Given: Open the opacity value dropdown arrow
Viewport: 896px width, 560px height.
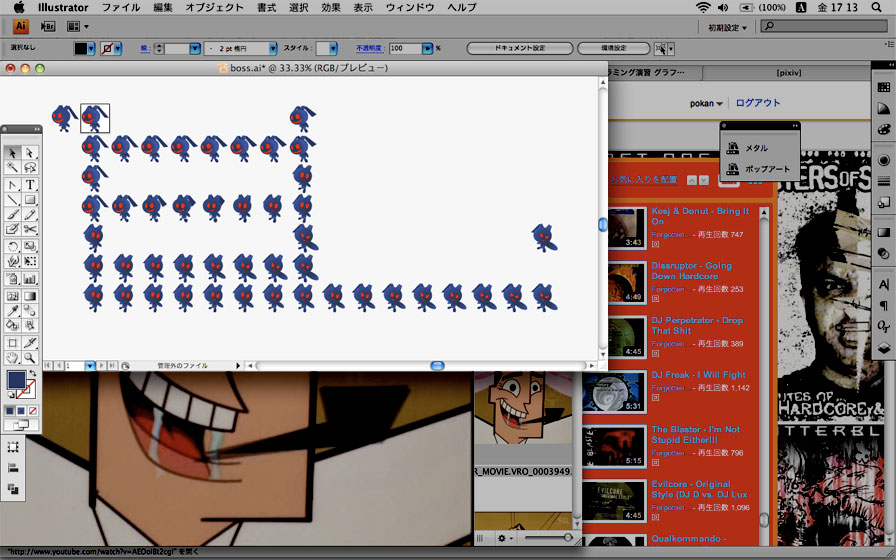Looking at the screenshot, I should click(427, 49).
